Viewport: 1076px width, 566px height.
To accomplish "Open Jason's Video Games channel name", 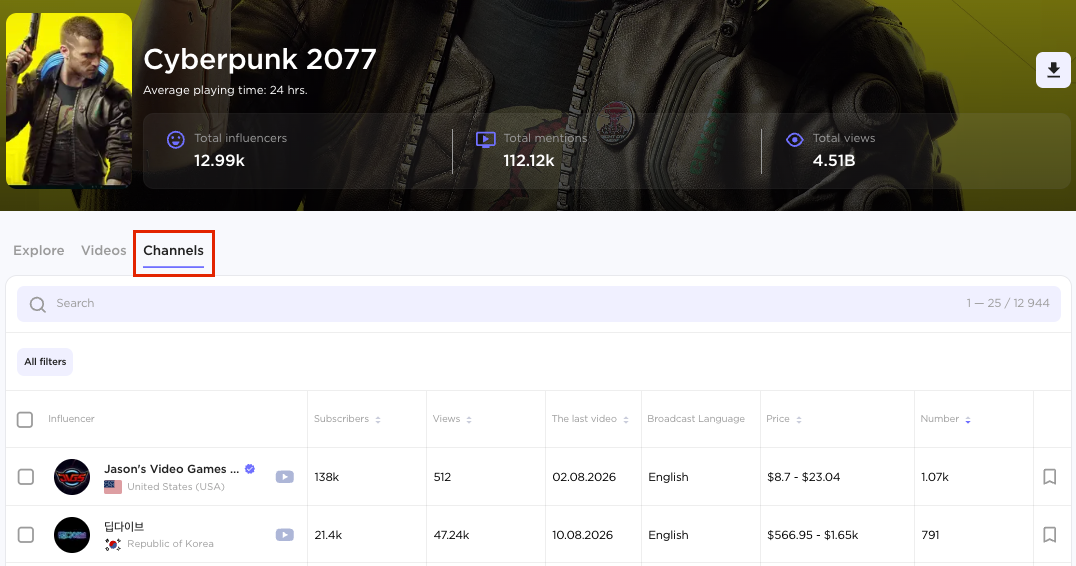I will point(172,469).
